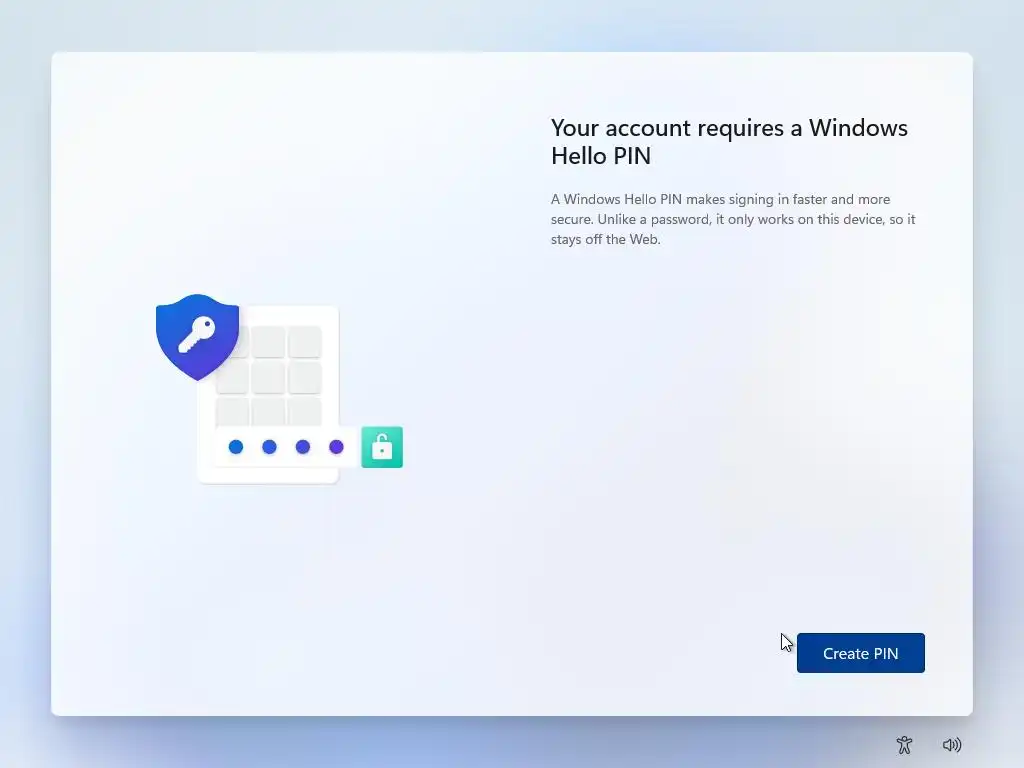Click the second PIN dot in illustration
Viewport: 1024px width, 768px height.
click(269, 447)
